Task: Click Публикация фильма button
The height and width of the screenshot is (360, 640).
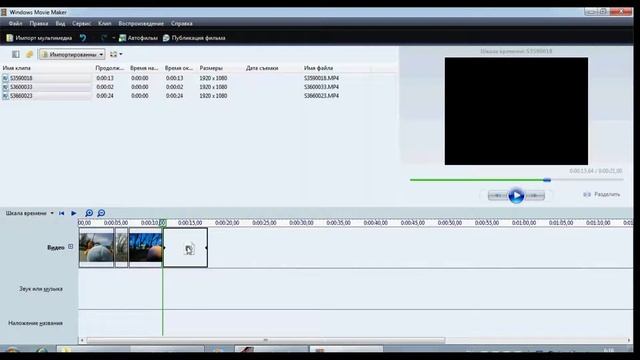Action: pos(194,38)
